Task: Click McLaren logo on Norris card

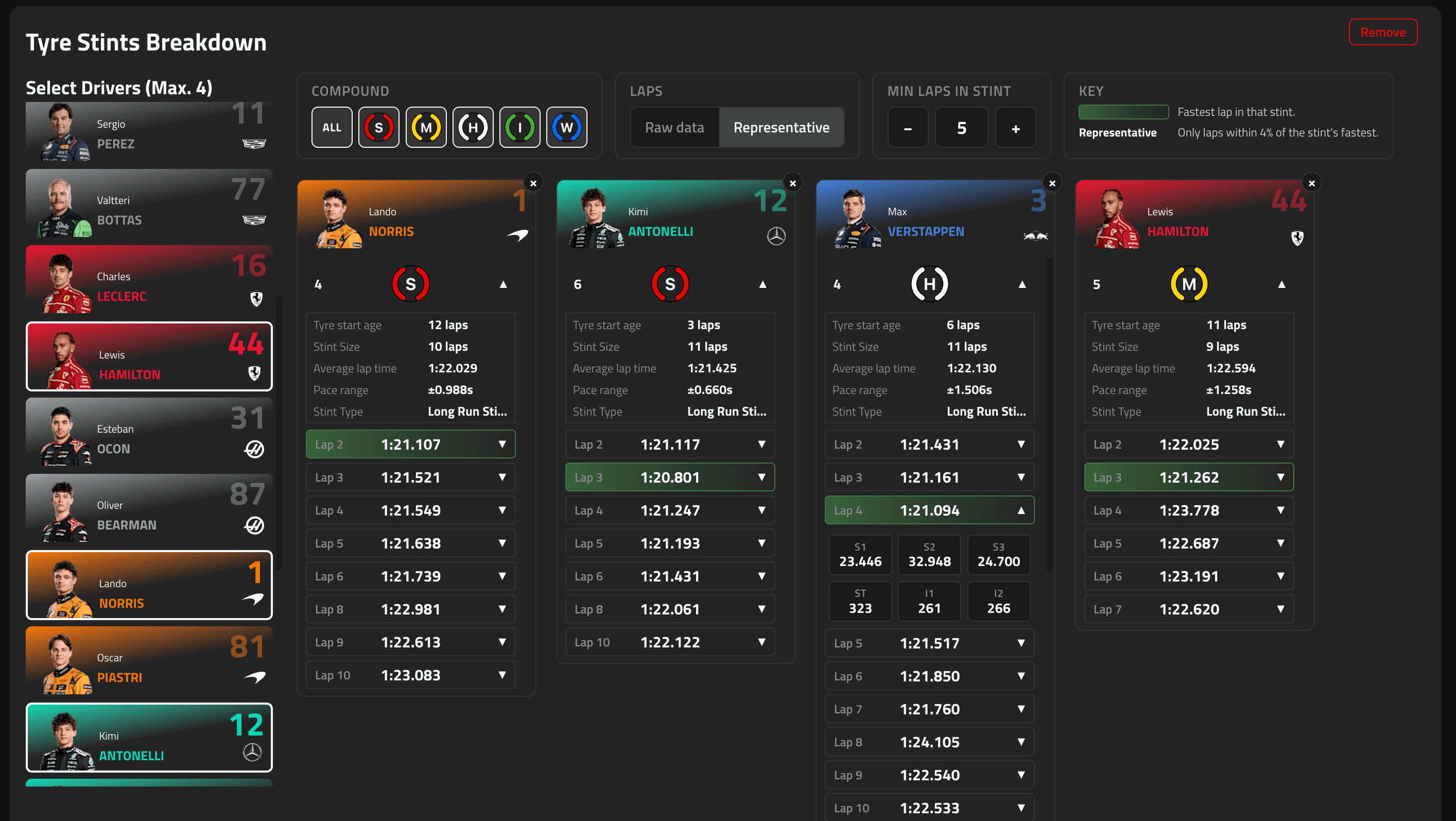Action: [517, 235]
